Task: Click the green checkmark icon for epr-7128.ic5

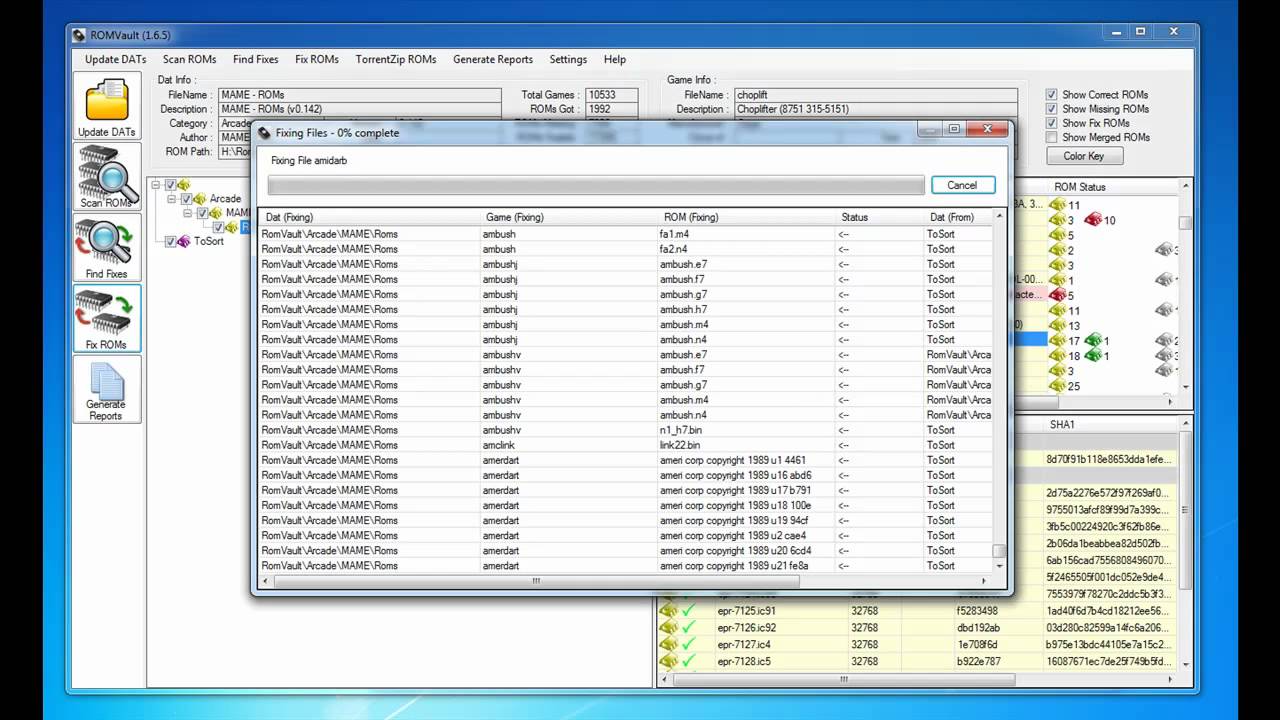Action: point(688,662)
